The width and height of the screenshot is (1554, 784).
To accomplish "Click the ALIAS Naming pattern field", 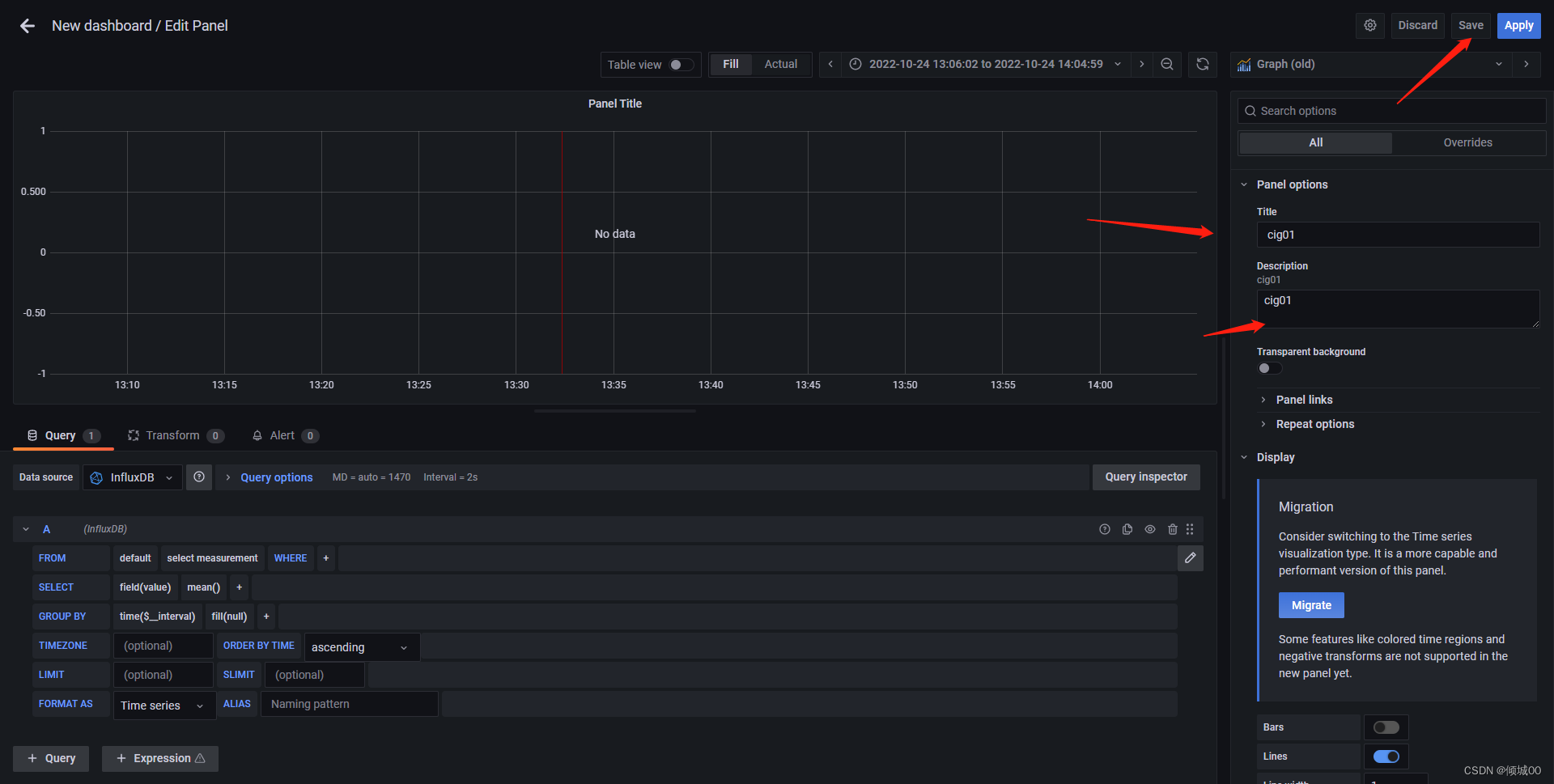I will (x=350, y=704).
